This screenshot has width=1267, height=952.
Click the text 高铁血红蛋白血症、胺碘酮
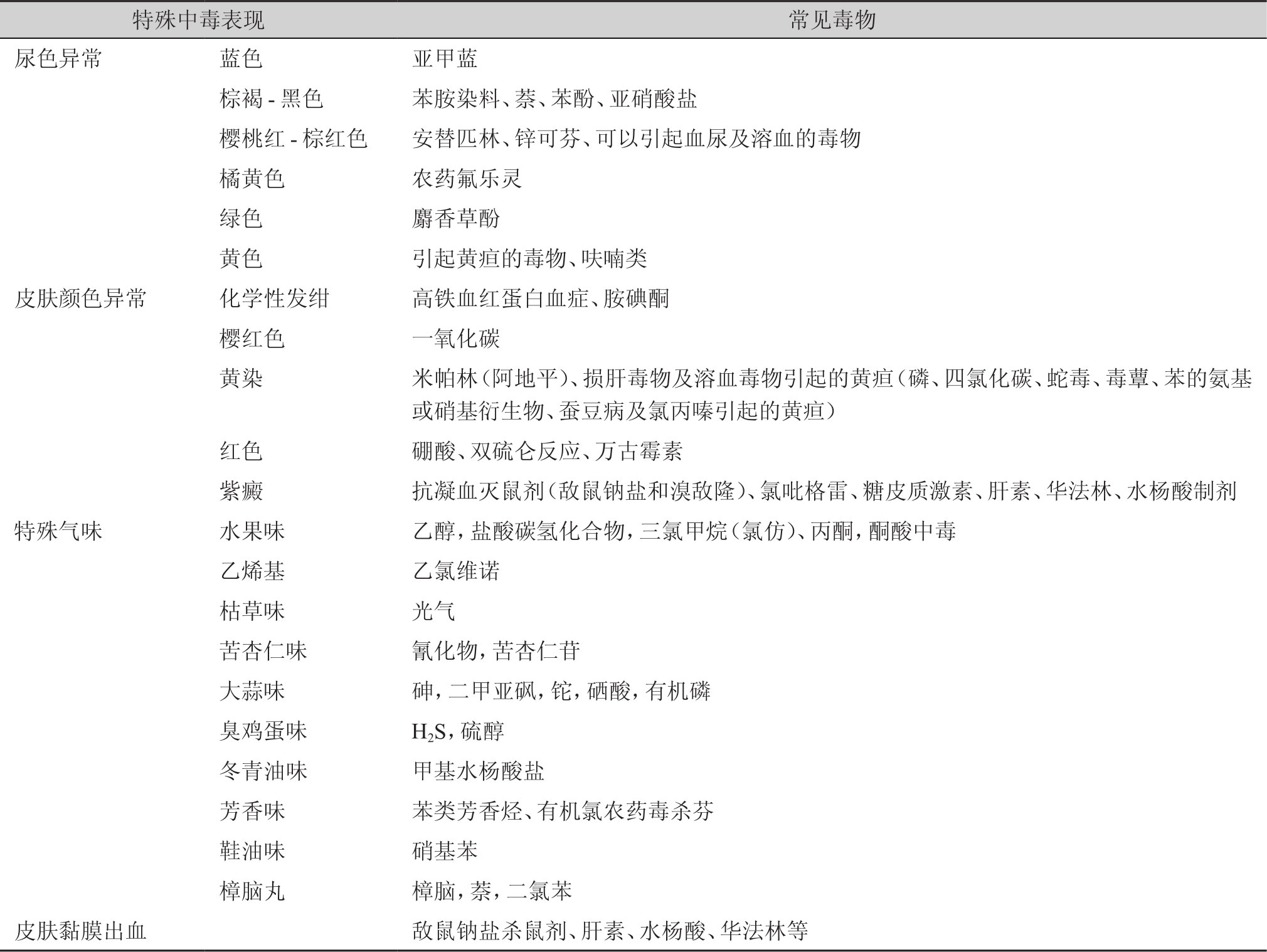[541, 299]
